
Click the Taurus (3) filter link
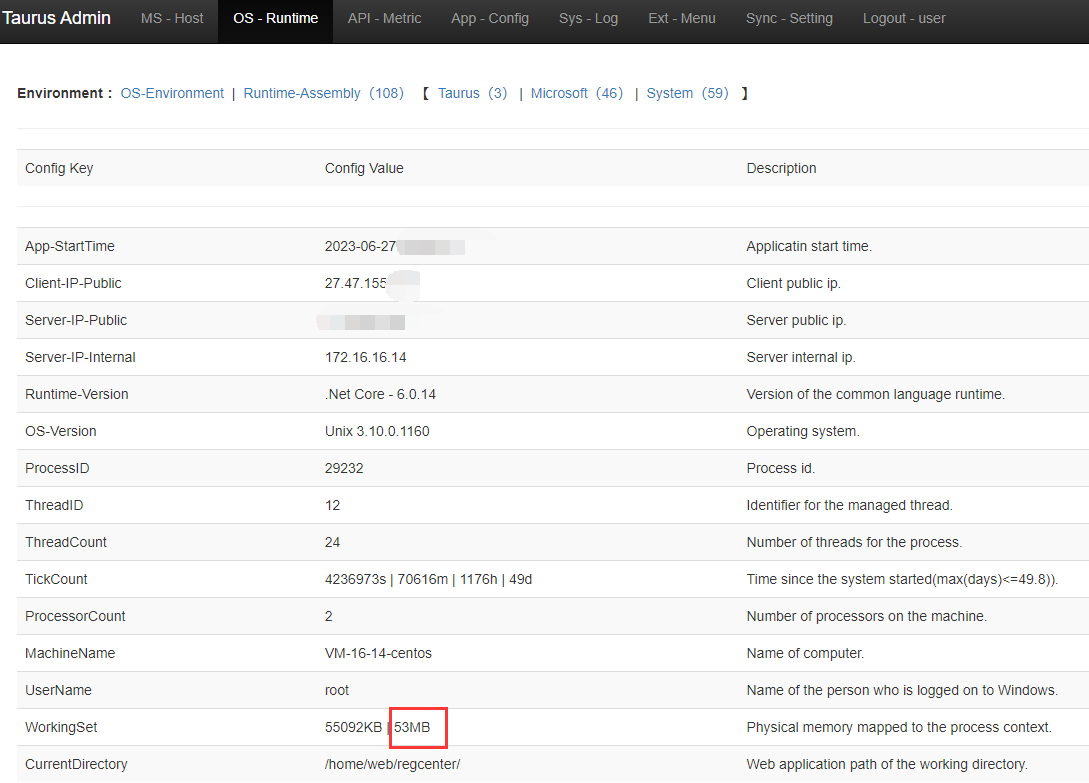click(x=471, y=93)
